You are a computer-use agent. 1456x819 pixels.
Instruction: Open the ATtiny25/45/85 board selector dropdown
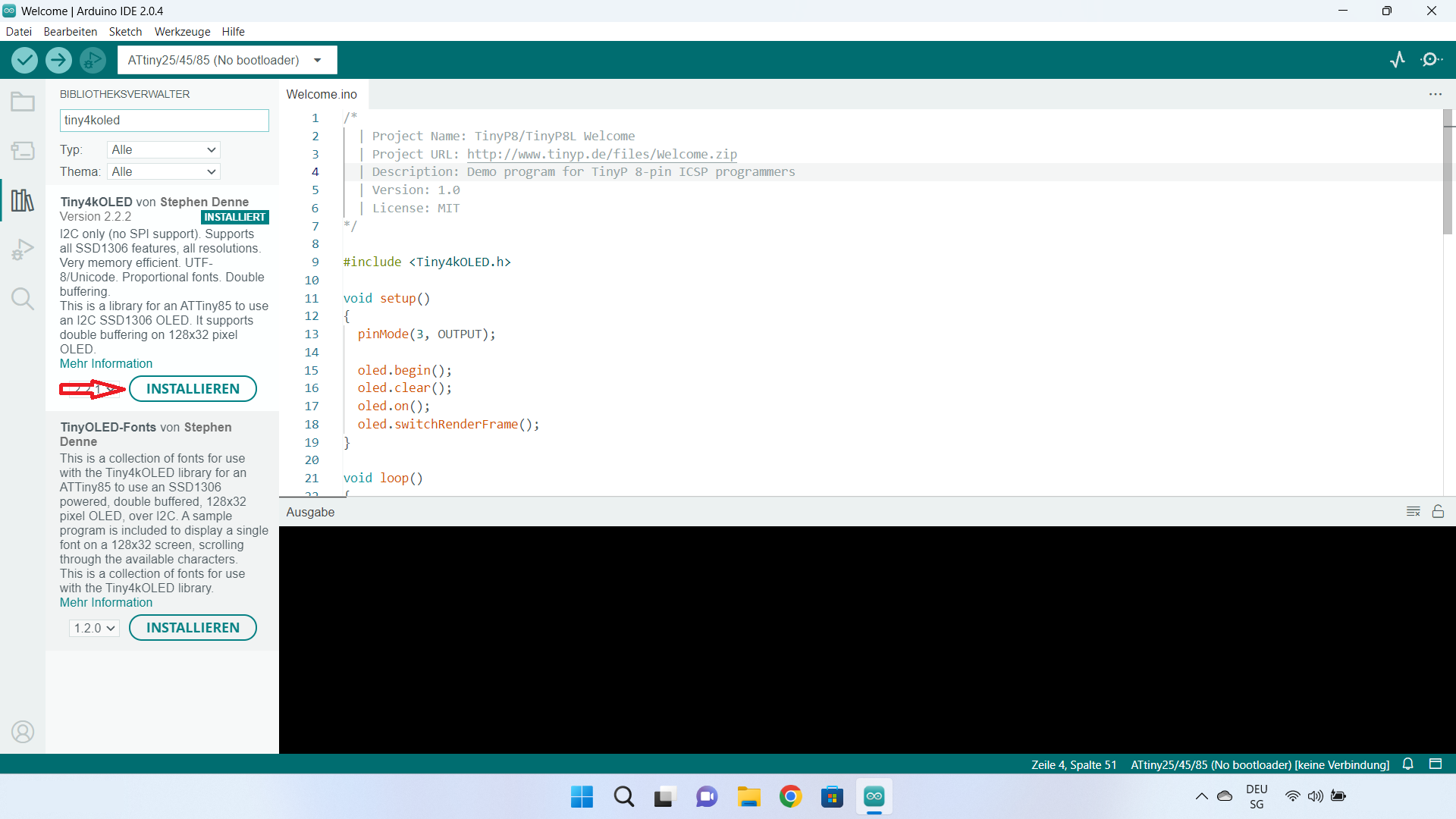226,60
